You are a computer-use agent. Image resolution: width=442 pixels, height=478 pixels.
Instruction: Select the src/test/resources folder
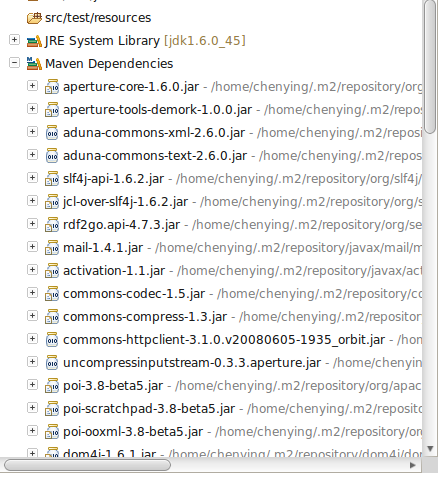pyautogui.click(x=98, y=18)
